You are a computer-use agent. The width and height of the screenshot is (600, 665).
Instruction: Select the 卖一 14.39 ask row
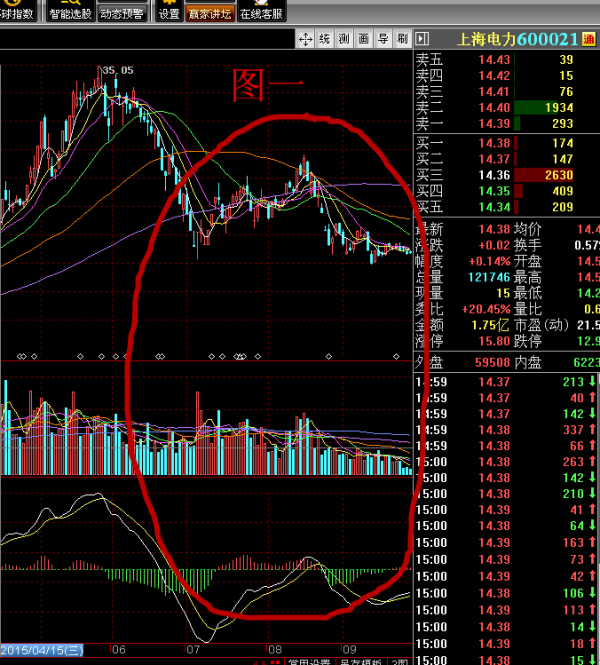tap(506, 124)
